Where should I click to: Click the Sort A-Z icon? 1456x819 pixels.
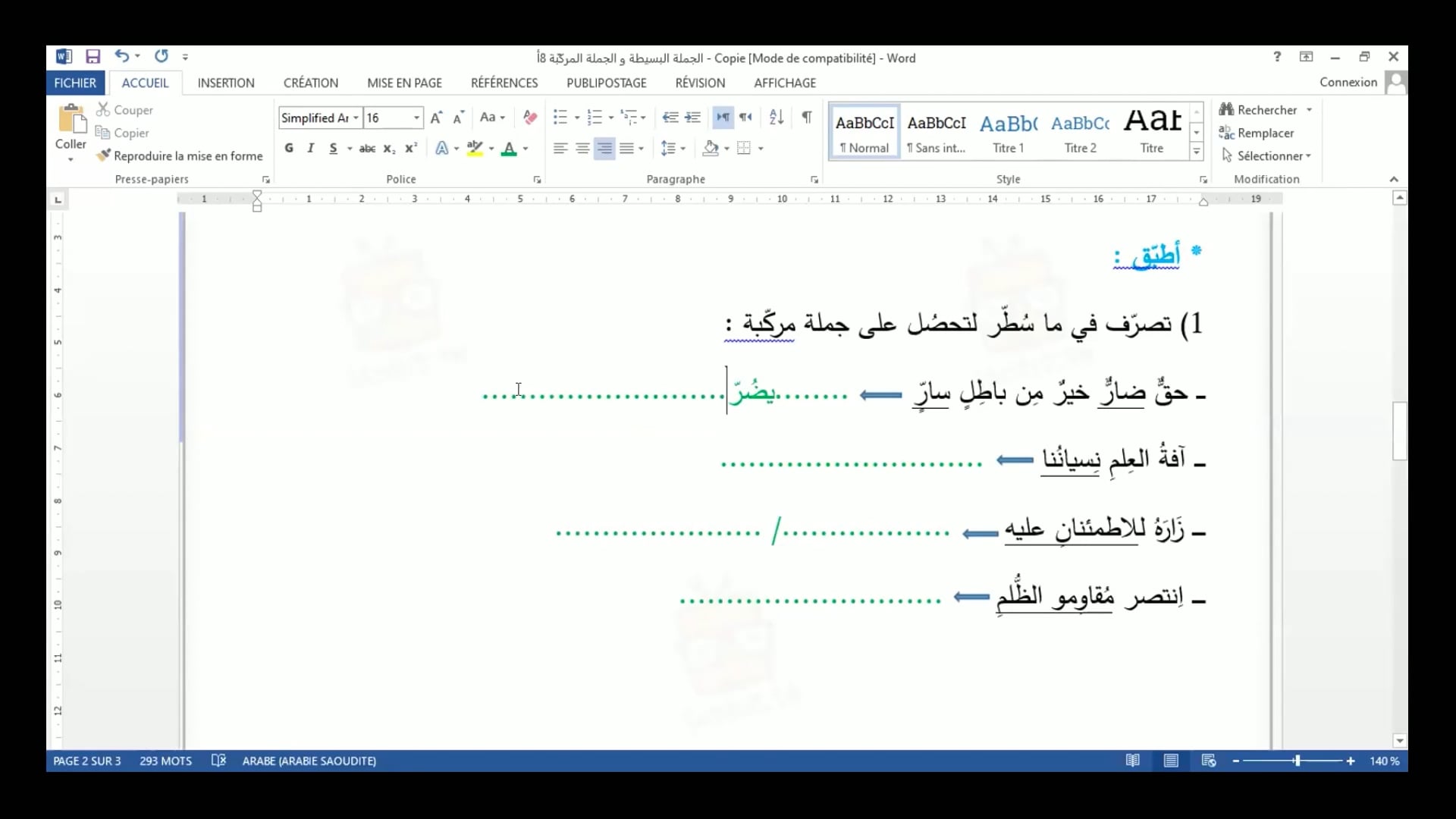click(x=776, y=117)
